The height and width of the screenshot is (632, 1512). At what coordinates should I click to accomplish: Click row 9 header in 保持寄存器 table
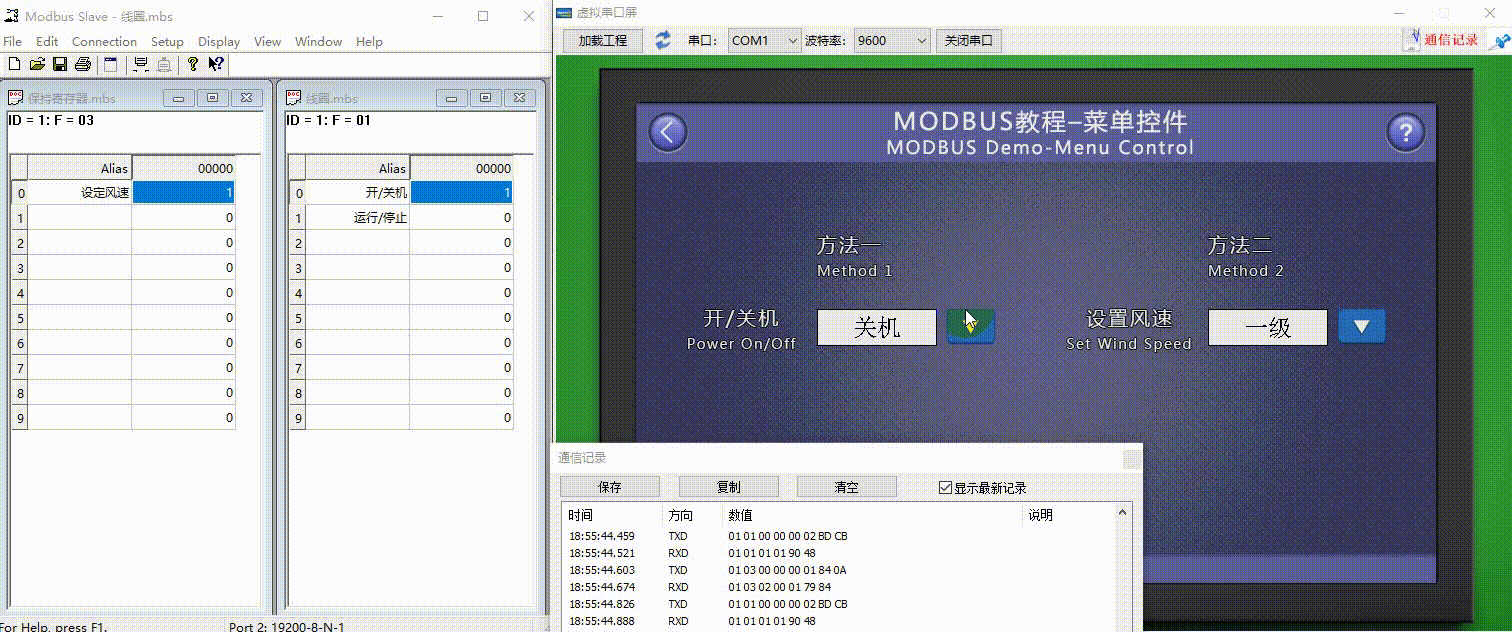pyautogui.click(x=20, y=418)
